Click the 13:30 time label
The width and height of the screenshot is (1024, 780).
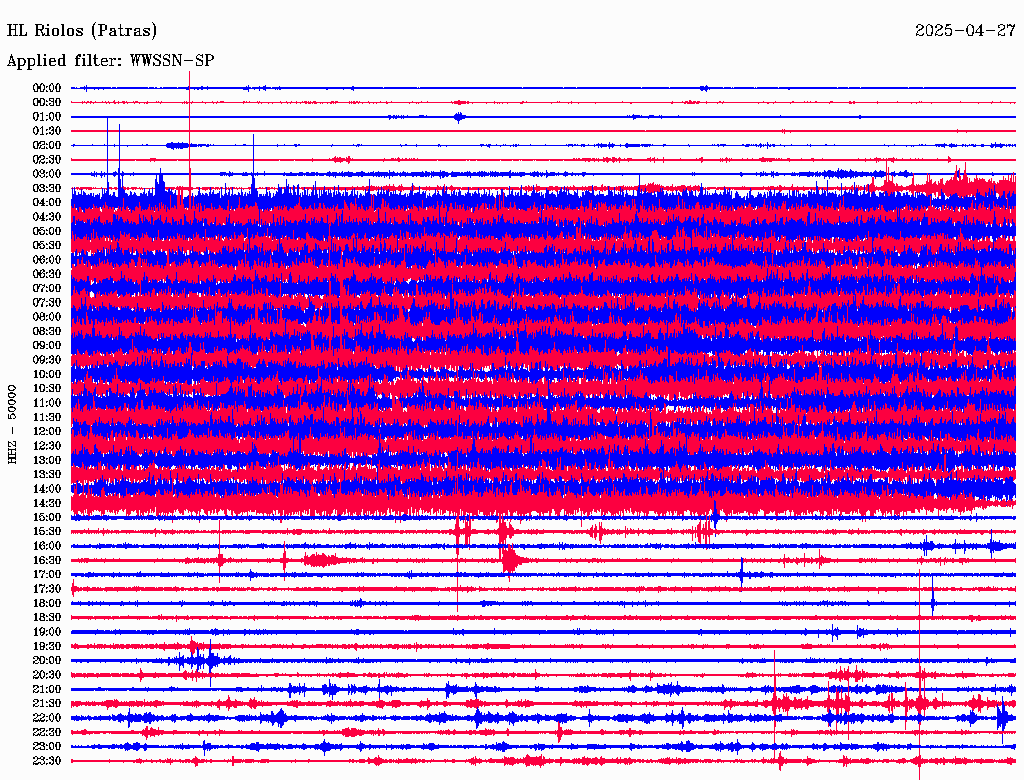(x=47, y=475)
